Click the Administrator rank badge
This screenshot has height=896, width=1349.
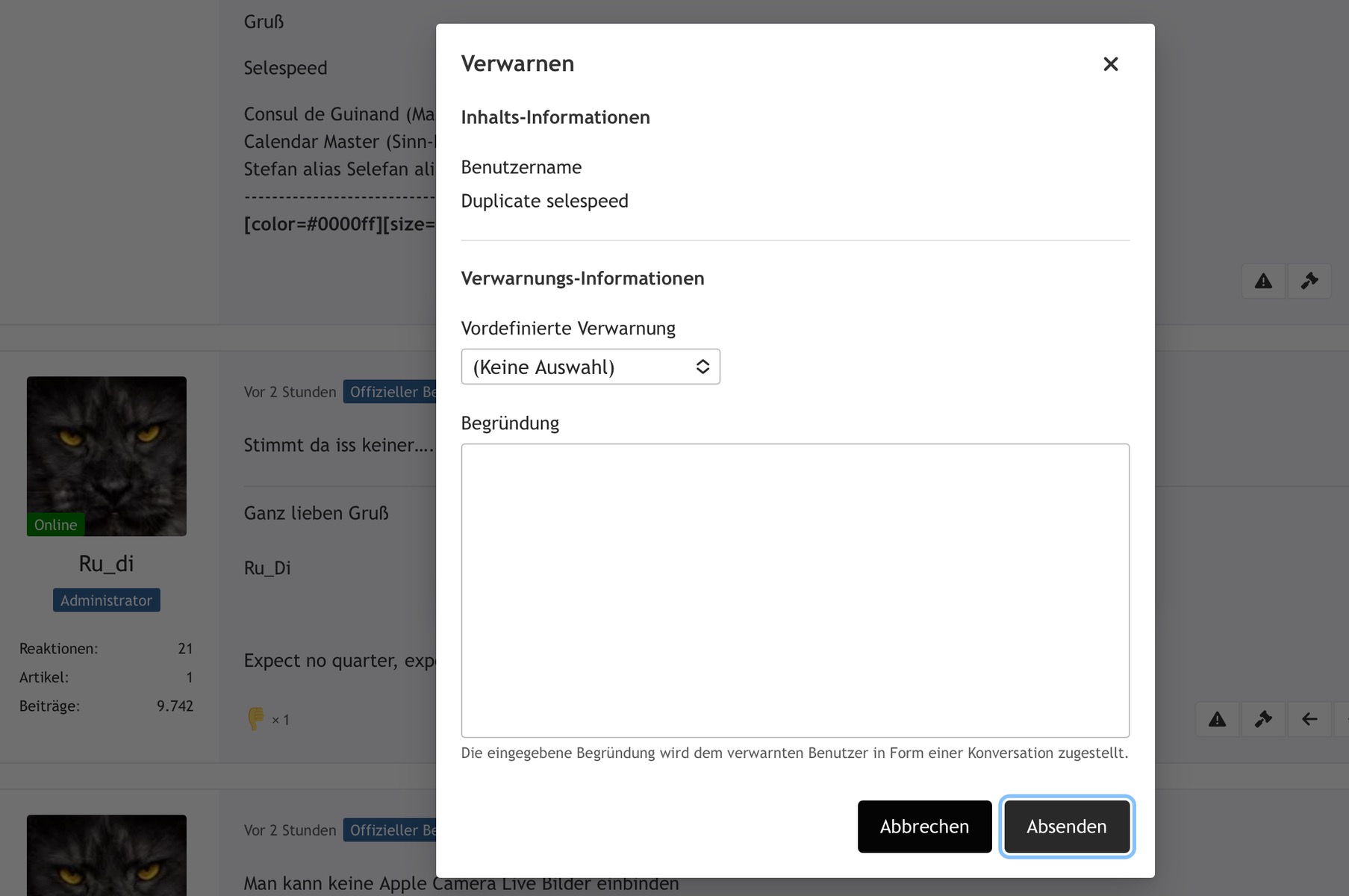click(107, 600)
